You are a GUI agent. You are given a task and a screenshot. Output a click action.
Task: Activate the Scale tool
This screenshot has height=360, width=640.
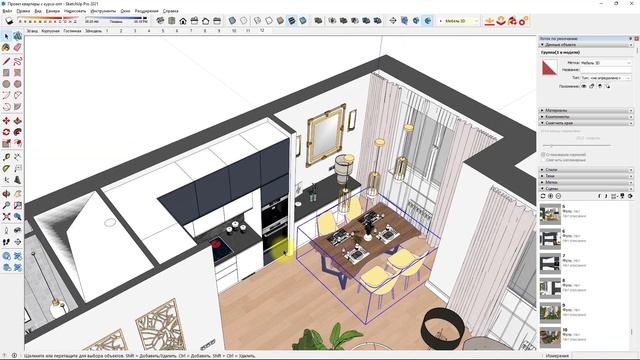pos(6,143)
